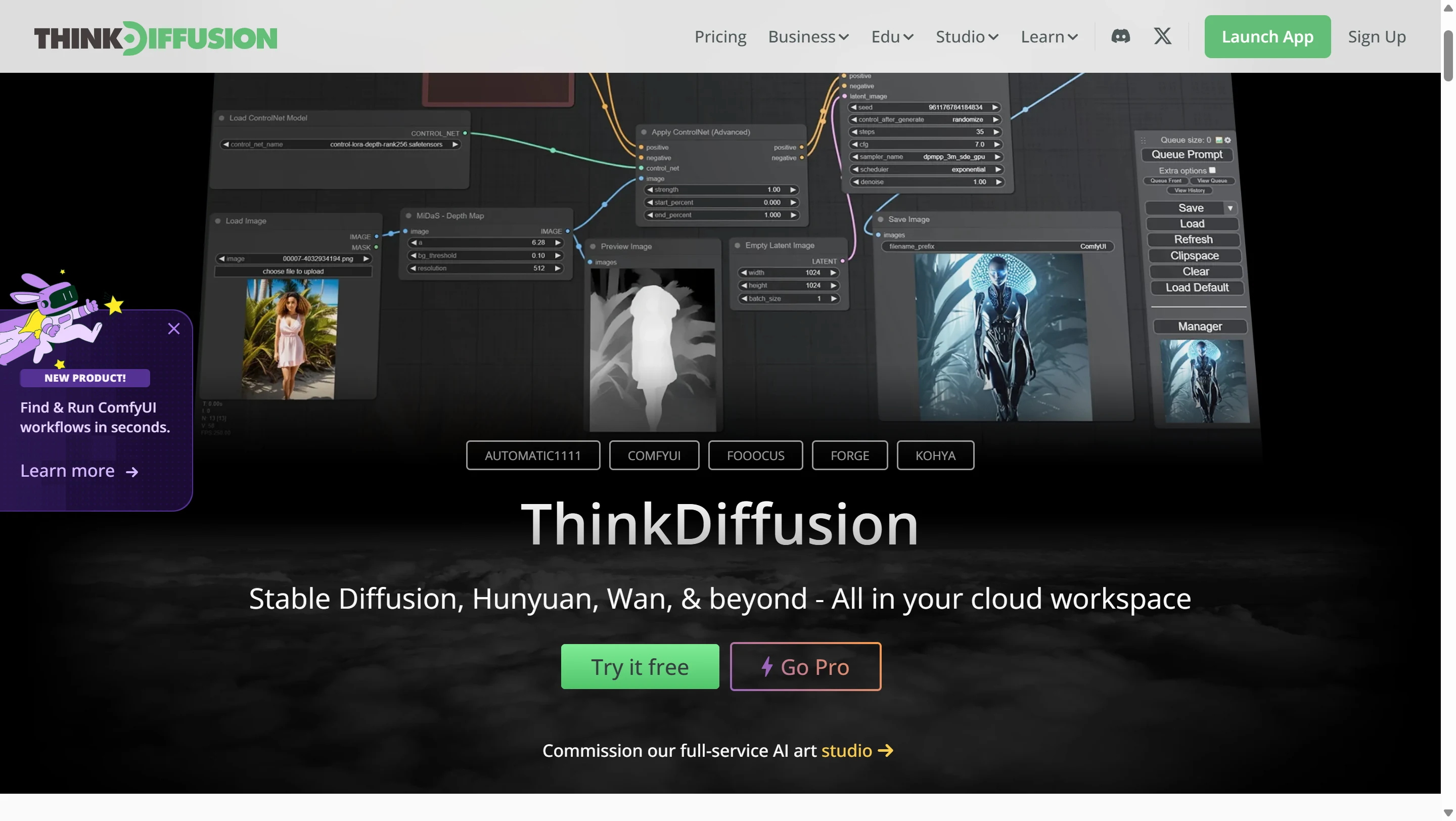Viewport: 1456px width, 821px height.
Task: Click choose file to upload in Load Image
Action: (x=293, y=271)
